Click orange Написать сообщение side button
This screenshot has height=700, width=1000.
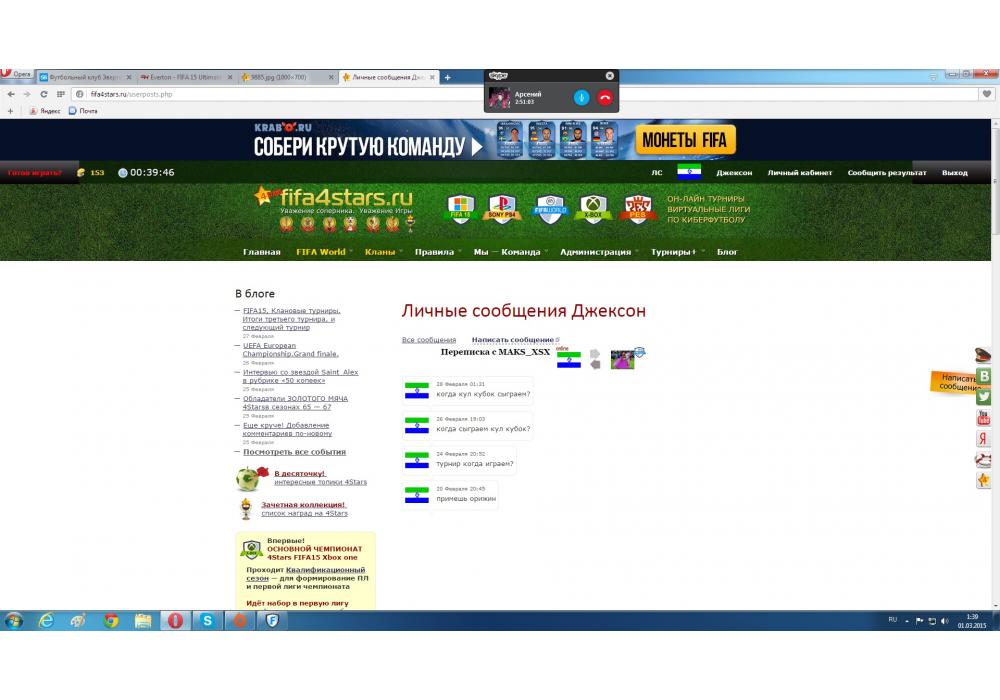tap(953, 382)
